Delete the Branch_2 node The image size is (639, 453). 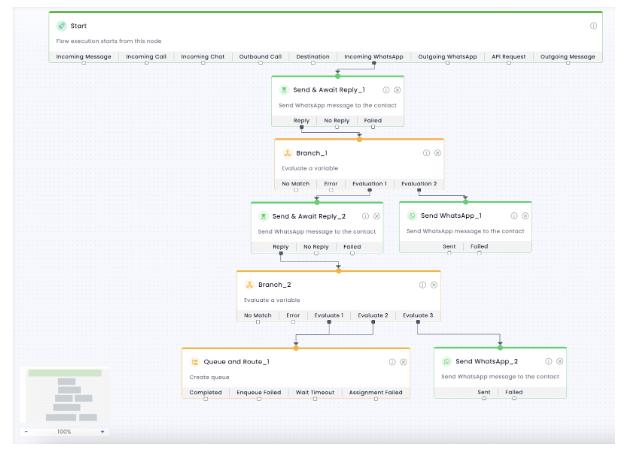[x=433, y=285]
